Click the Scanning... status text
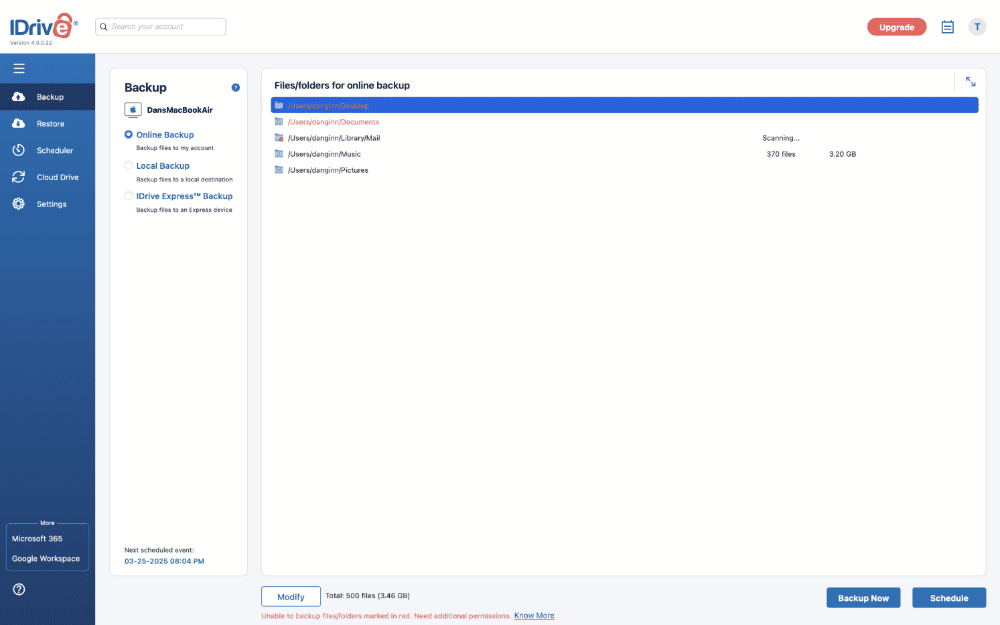Image resolution: width=1000 pixels, height=625 pixels. [x=781, y=138]
